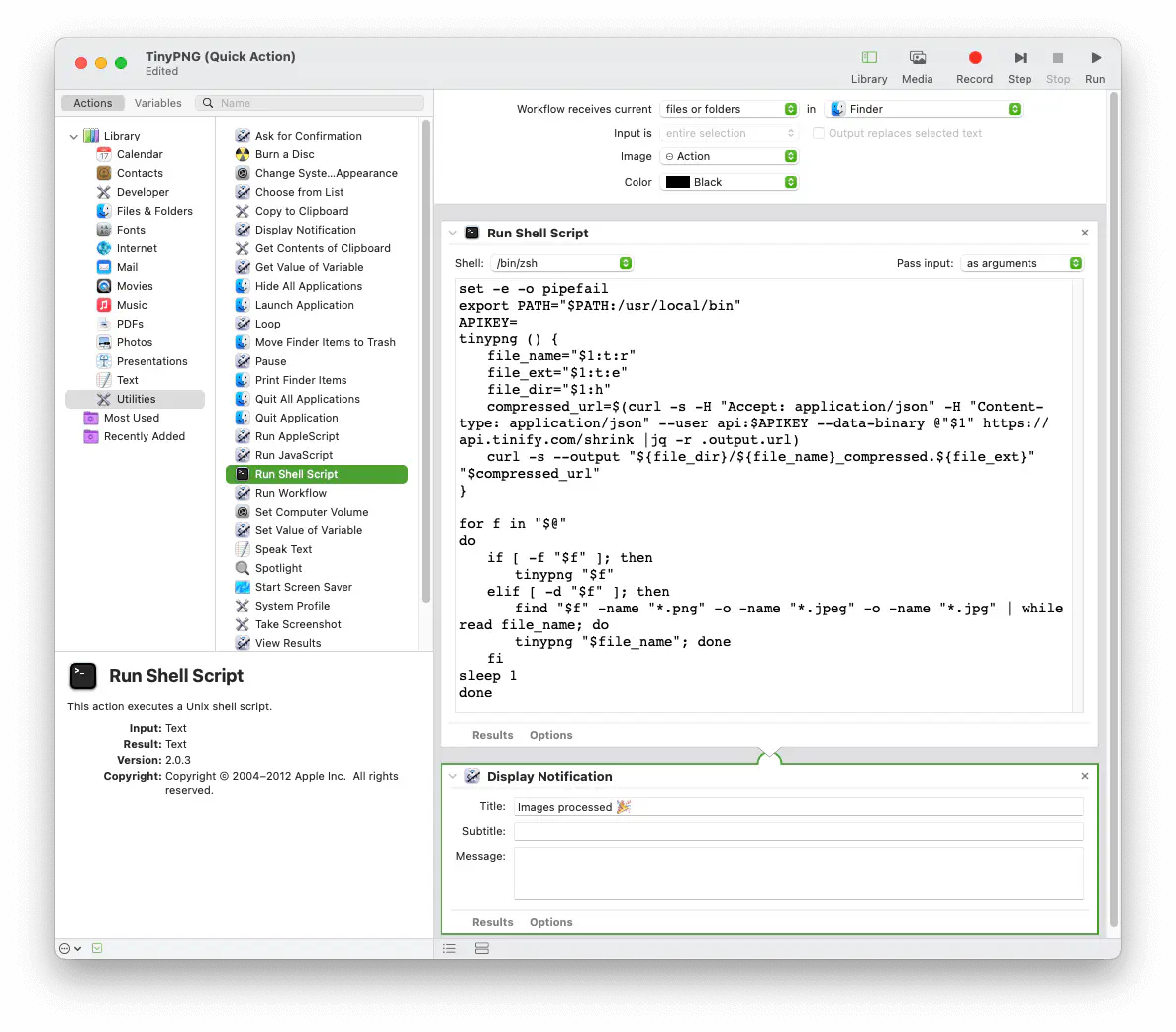Open the Pass input dropdown
Viewport: 1176px width, 1032px height.
pos(1022,263)
